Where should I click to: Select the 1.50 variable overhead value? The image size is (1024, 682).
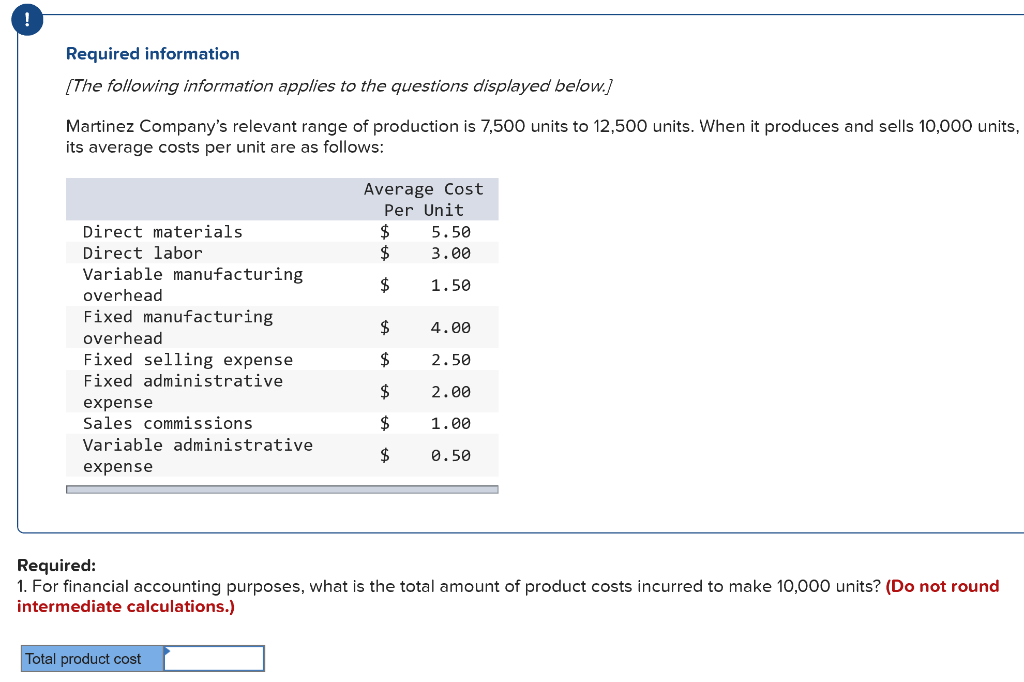pyautogui.click(x=451, y=285)
